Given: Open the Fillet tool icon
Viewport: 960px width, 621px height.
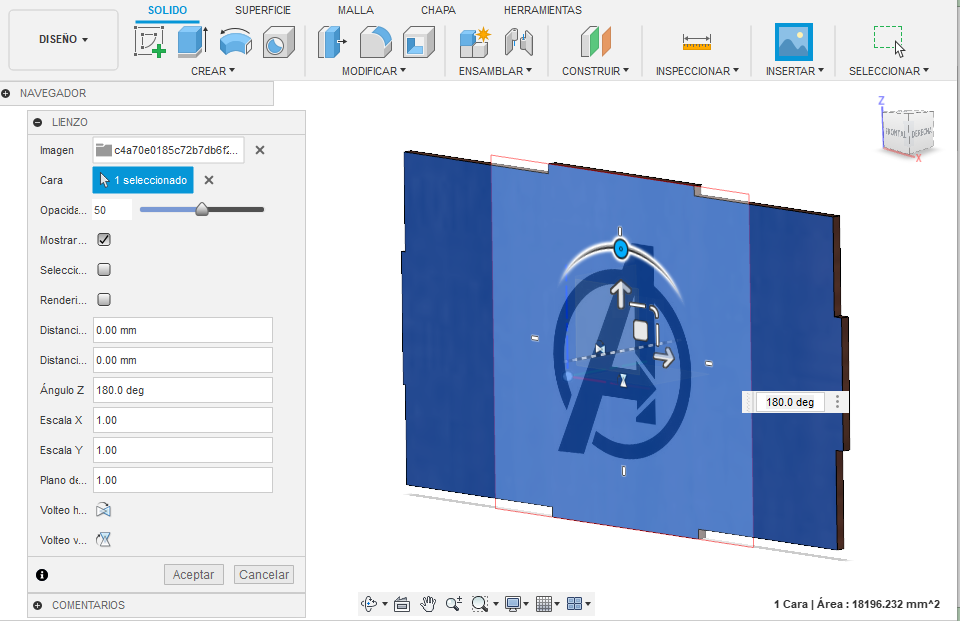Looking at the screenshot, I should pos(375,42).
